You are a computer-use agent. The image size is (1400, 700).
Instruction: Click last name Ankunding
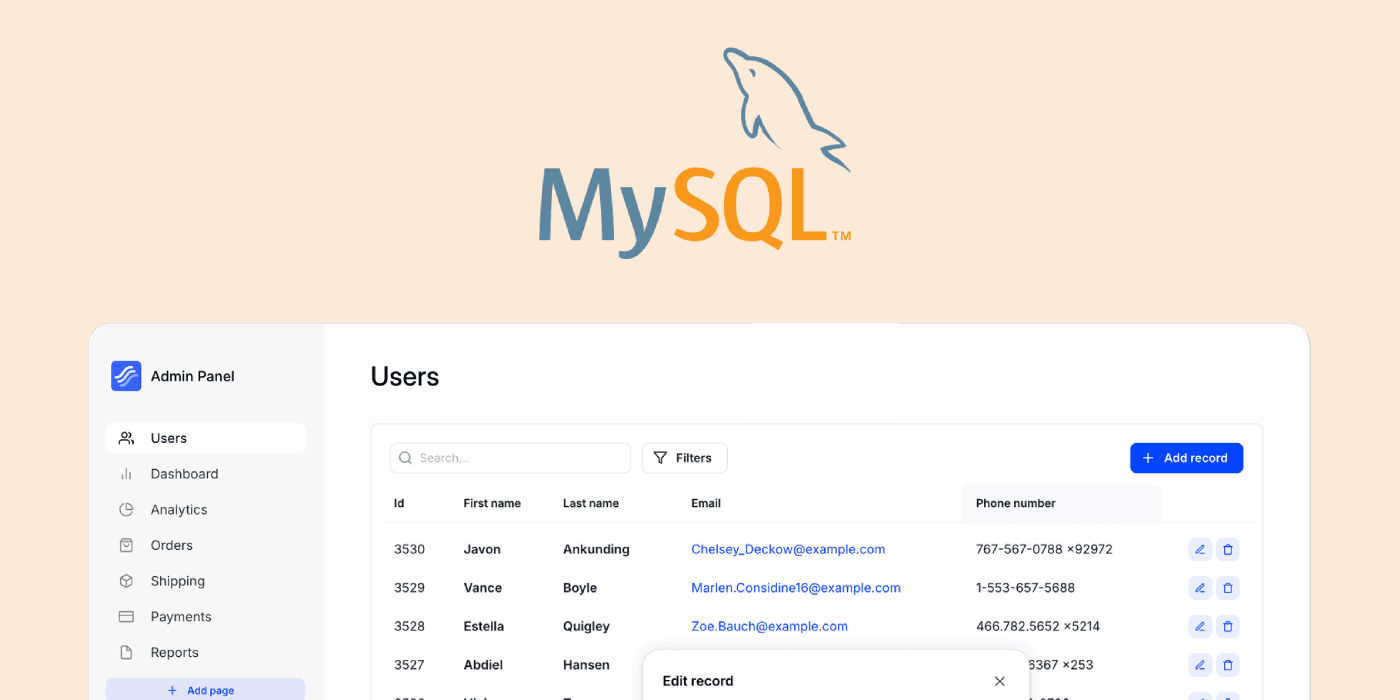596,549
